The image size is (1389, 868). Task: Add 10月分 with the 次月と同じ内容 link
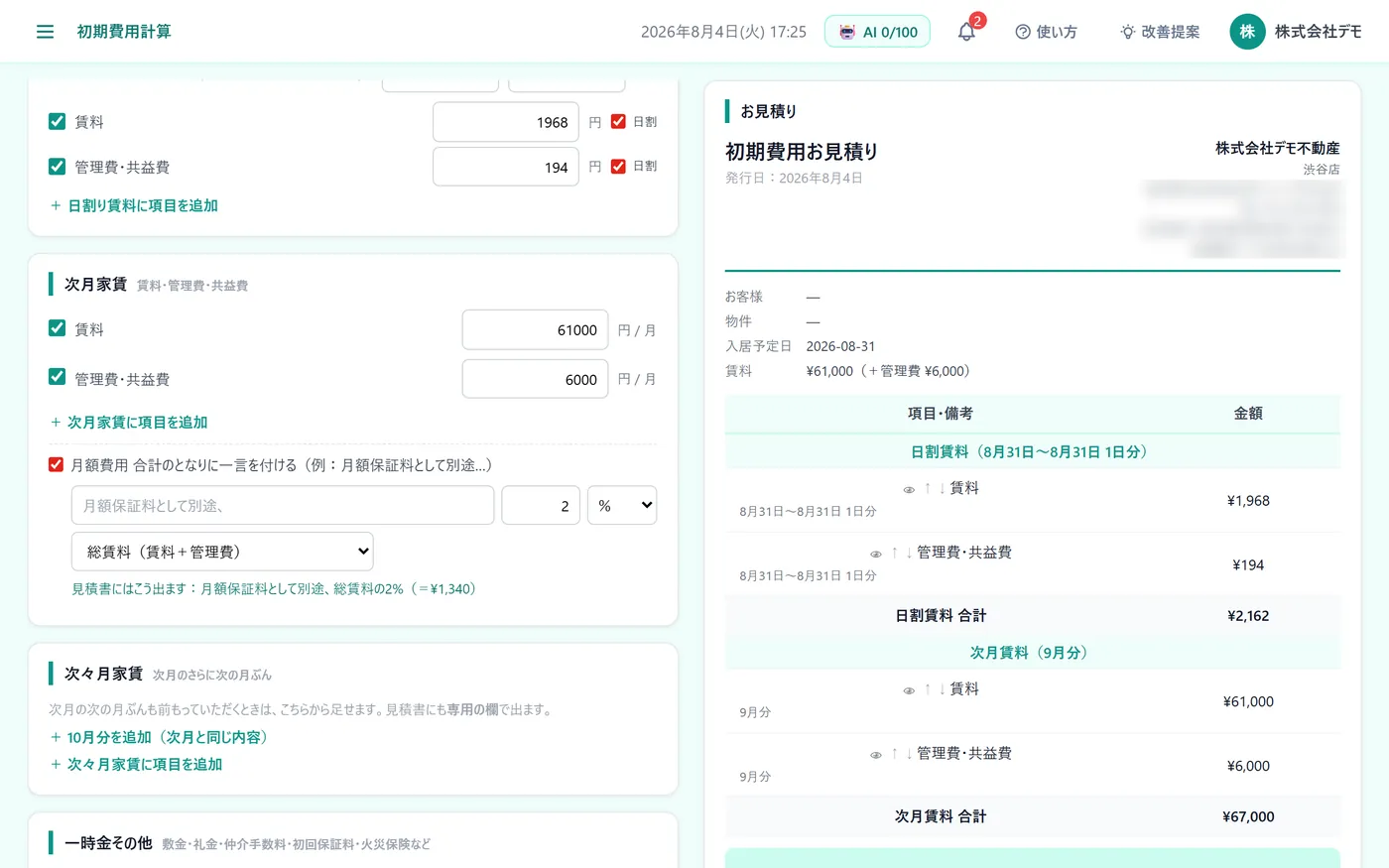point(159,737)
